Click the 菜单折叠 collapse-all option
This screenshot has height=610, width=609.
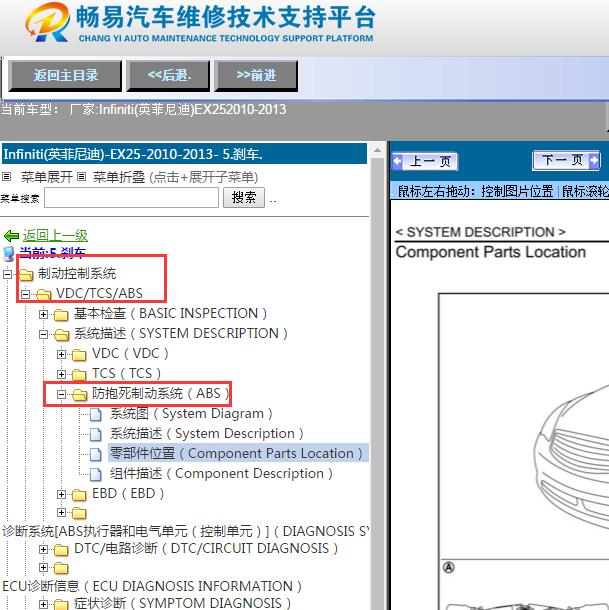119,177
